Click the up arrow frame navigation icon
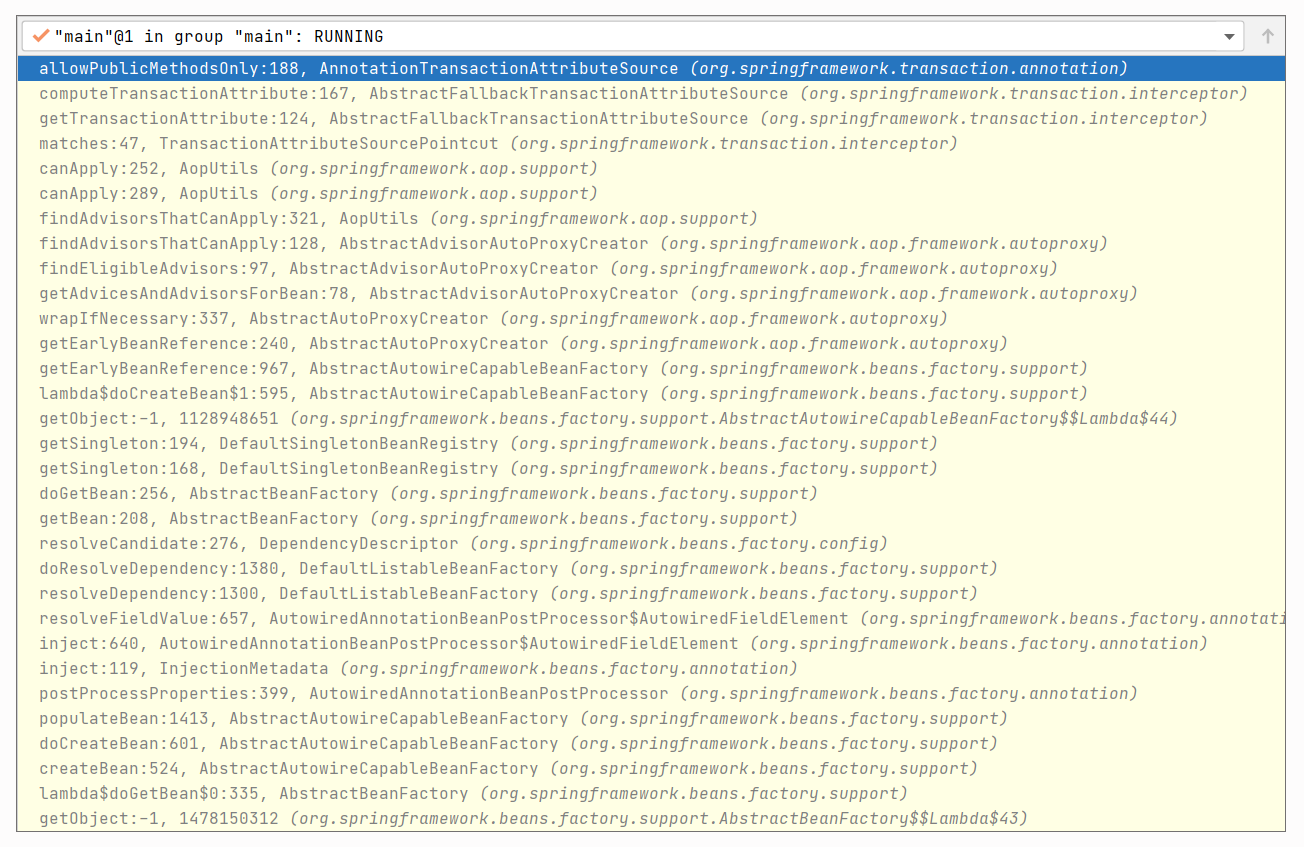The height and width of the screenshot is (847, 1304). tap(1267, 37)
